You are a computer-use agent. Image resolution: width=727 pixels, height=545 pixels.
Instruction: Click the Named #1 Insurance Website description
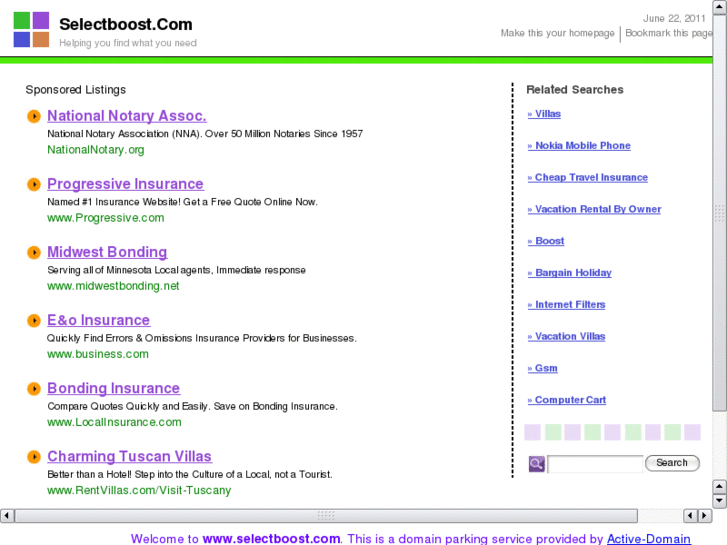(182, 202)
